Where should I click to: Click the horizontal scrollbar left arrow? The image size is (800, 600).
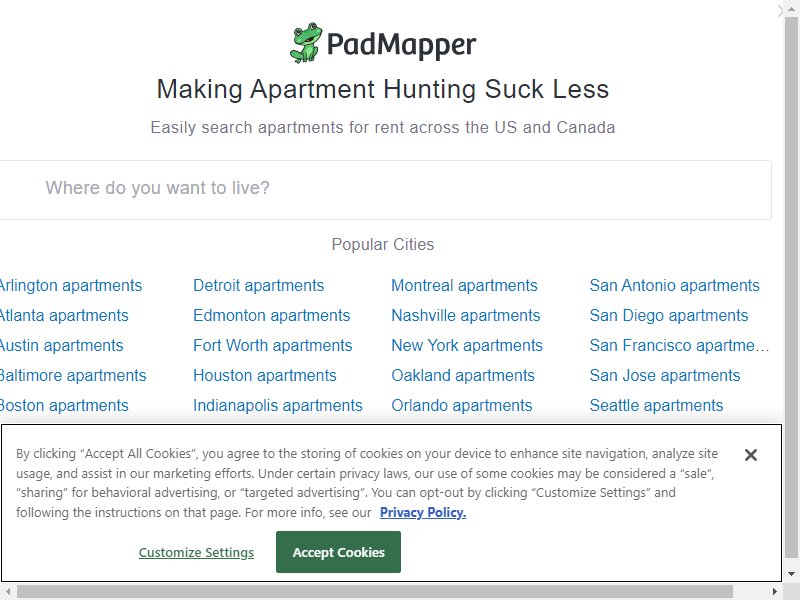8,592
